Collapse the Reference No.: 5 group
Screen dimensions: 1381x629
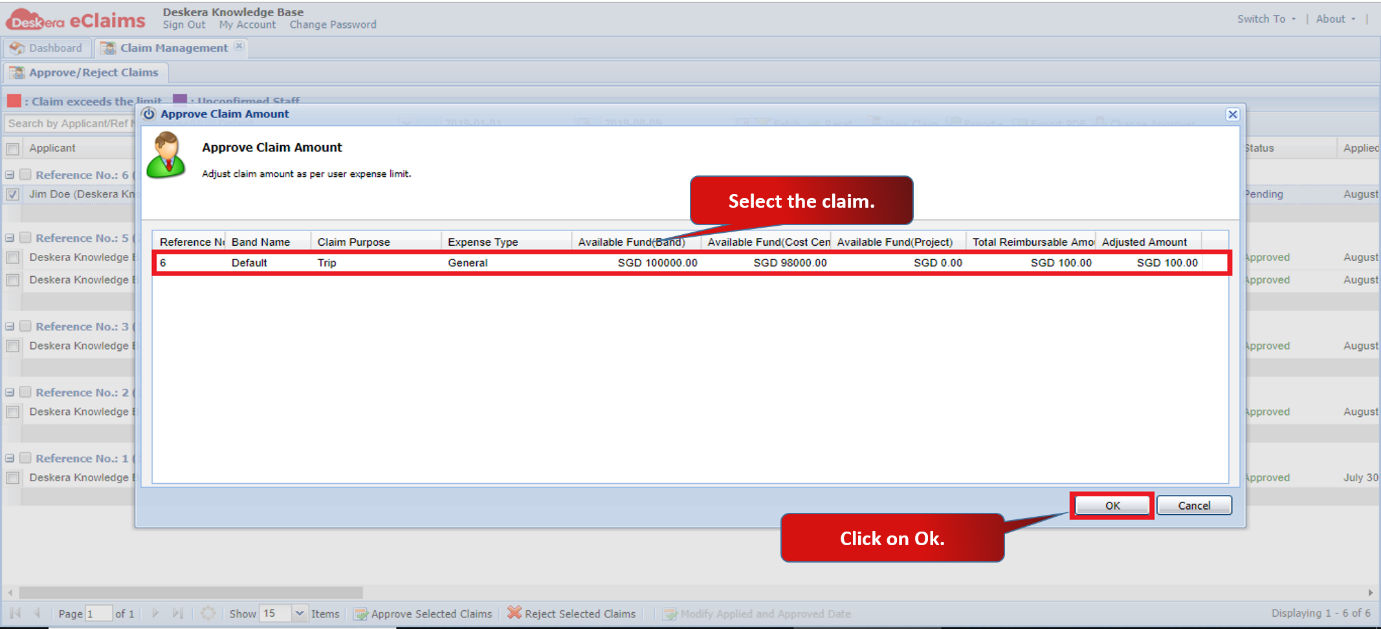click(x=10, y=238)
